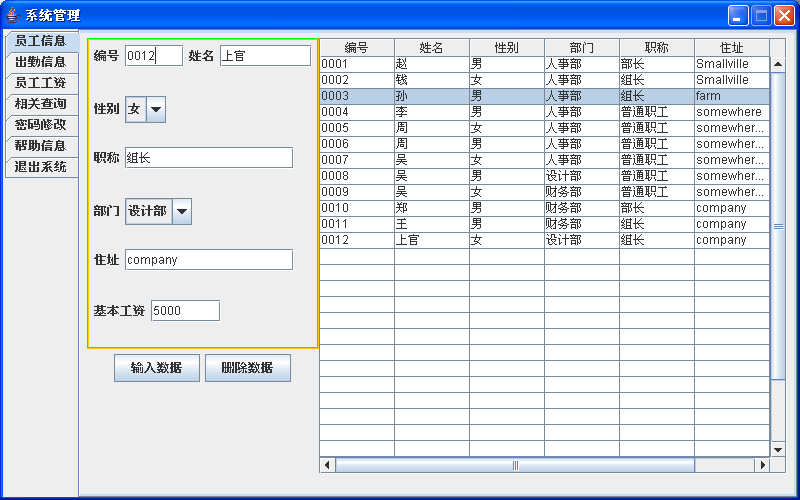800x500 pixels.
Task: Open the 员工信息 tab
Action: (x=41, y=41)
